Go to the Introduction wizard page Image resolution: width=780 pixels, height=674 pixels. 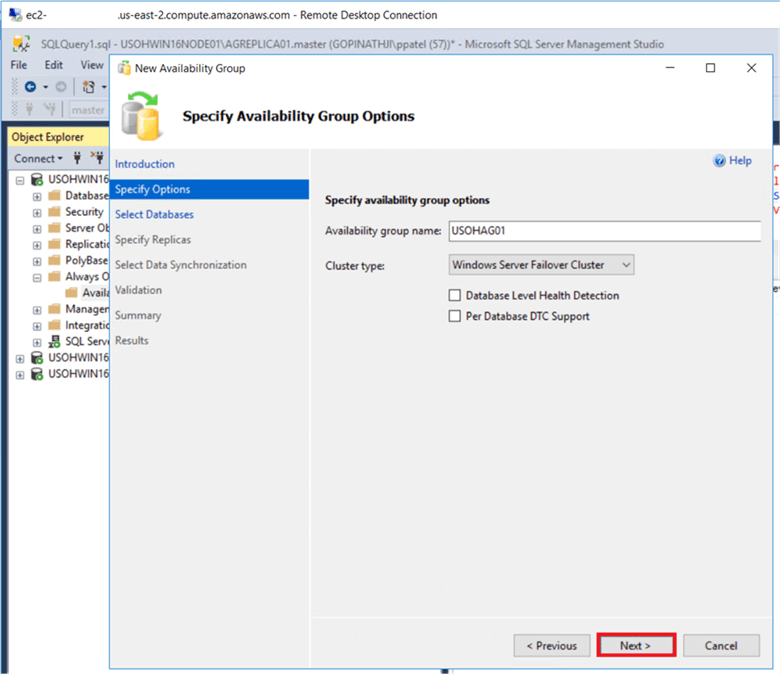click(145, 164)
